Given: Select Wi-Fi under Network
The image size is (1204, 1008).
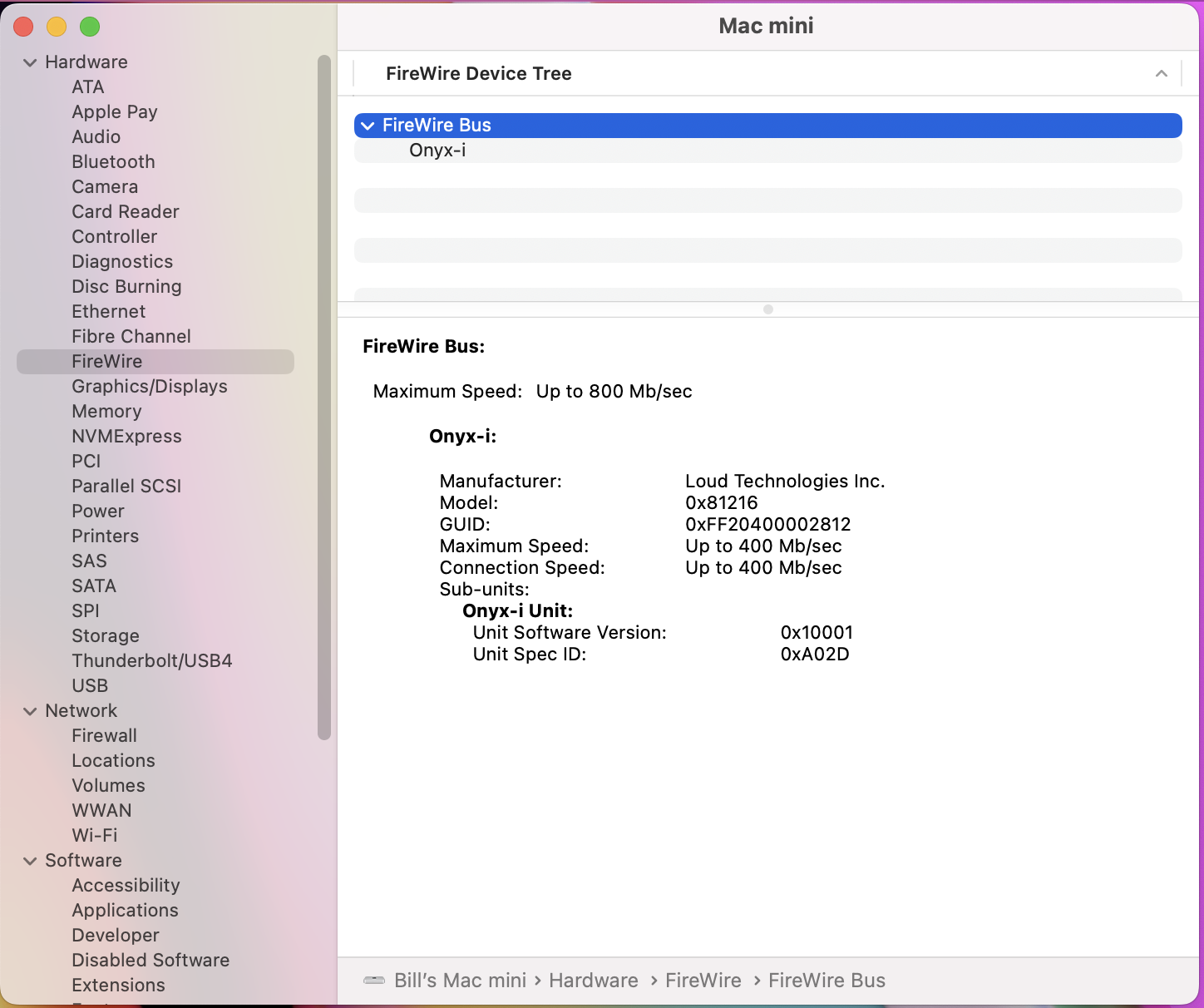Looking at the screenshot, I should [x=95, y=836].
